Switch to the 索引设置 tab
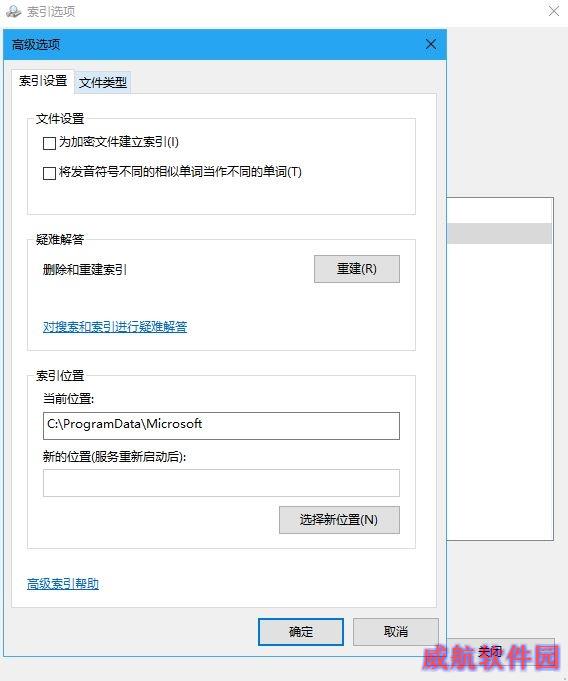The height and width of the screenshot is (681, 568). 43,81
